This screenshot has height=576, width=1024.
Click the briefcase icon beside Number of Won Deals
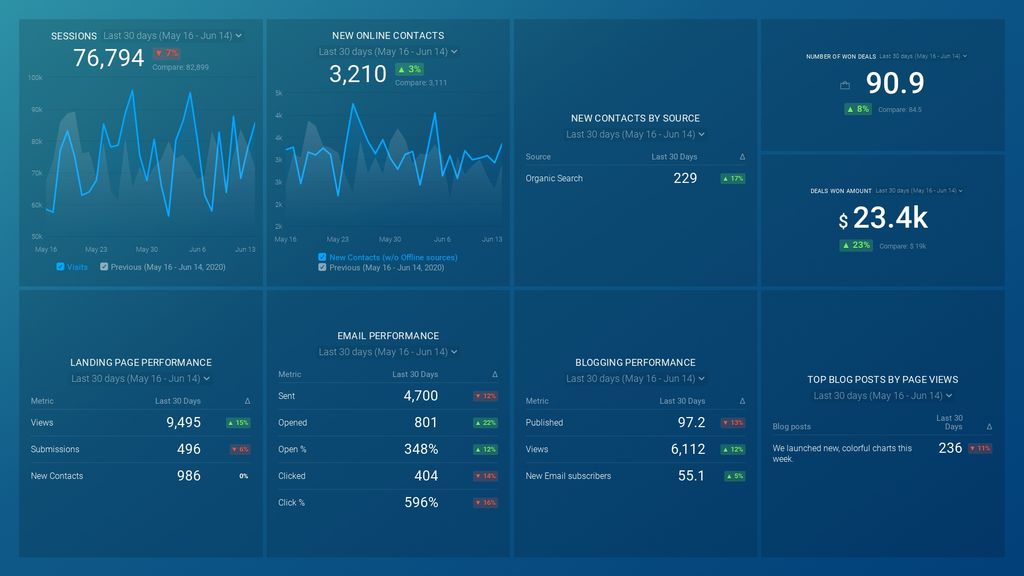pos(843,84)
